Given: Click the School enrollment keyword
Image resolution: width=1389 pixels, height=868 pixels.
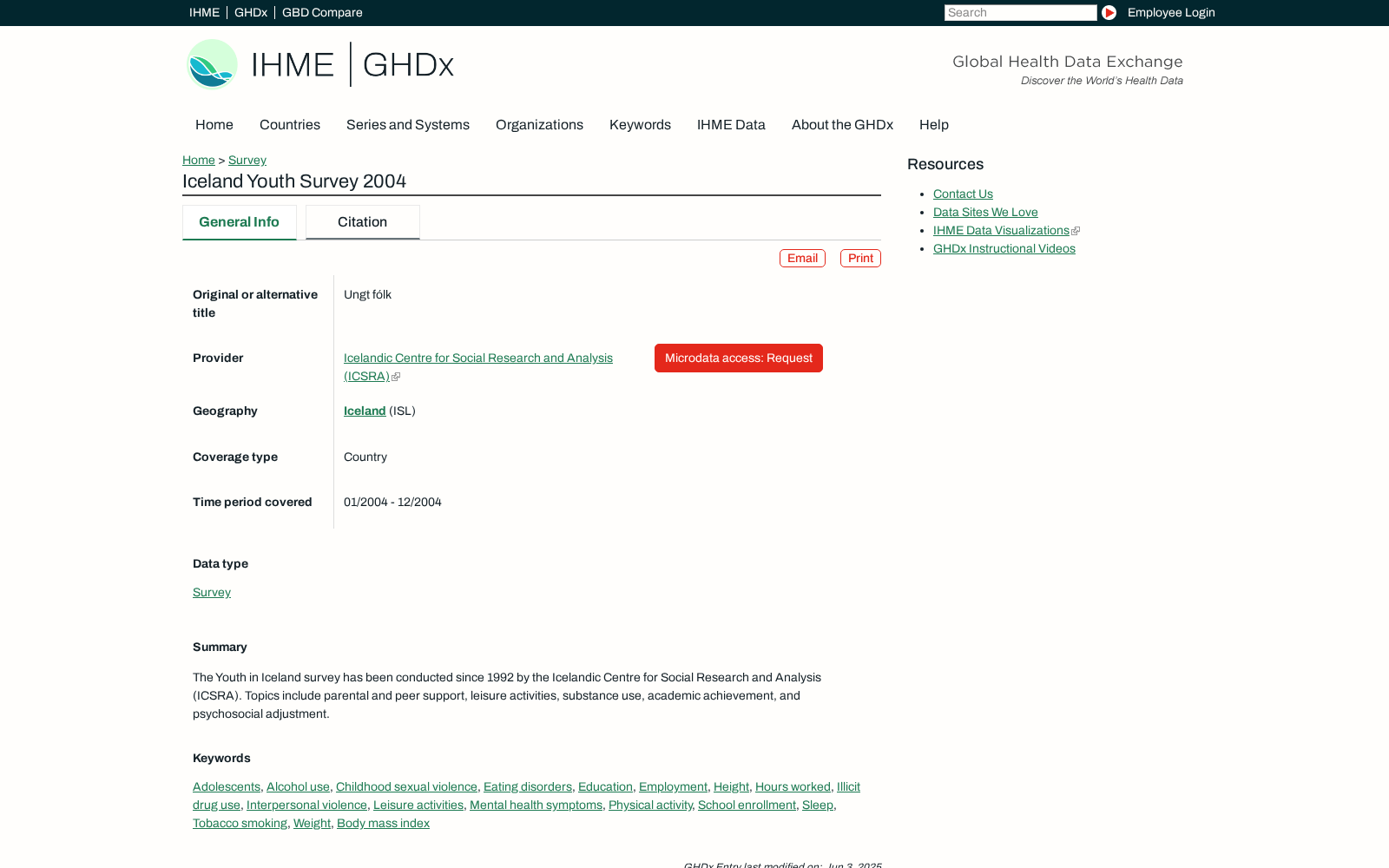Looking at the screenshot, I should 747,805.
